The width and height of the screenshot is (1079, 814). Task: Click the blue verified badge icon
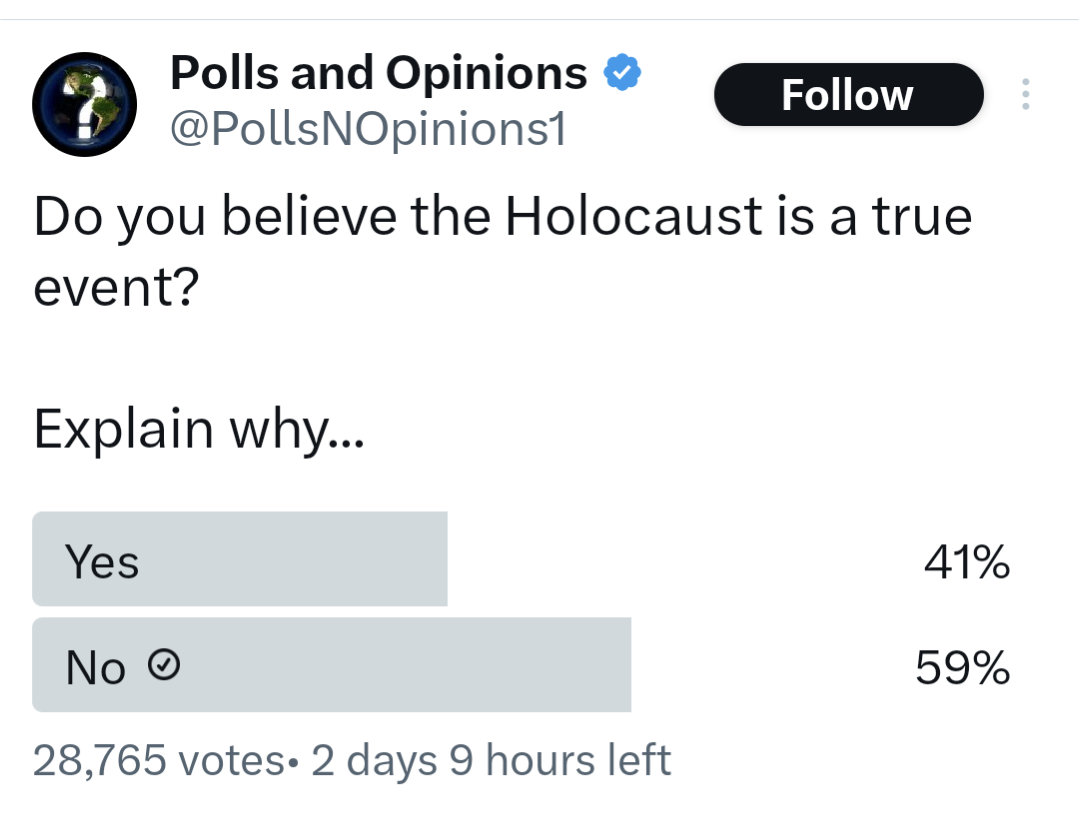point(622,72)
